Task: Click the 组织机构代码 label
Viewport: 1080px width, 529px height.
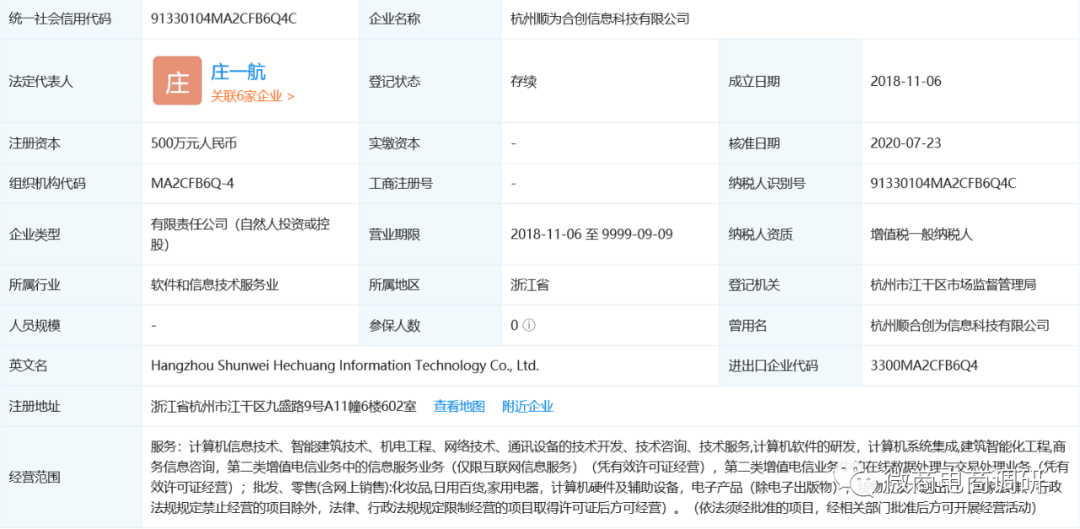Action: coord(47,183)
